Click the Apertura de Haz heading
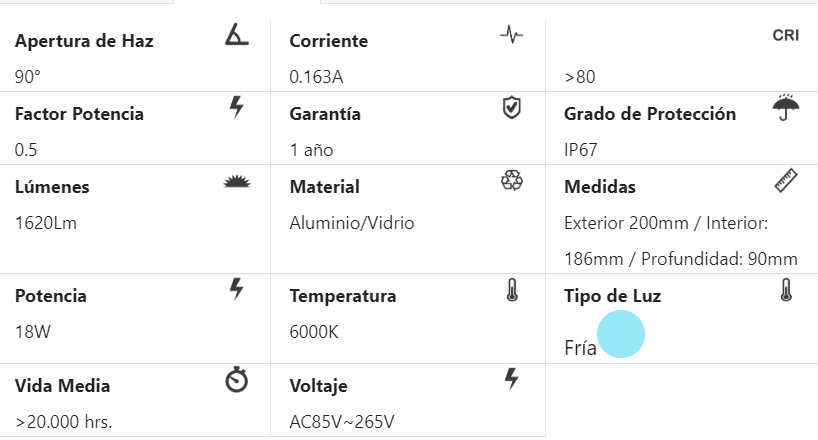This screenshot has width=818, height=440. pos(84,42)
